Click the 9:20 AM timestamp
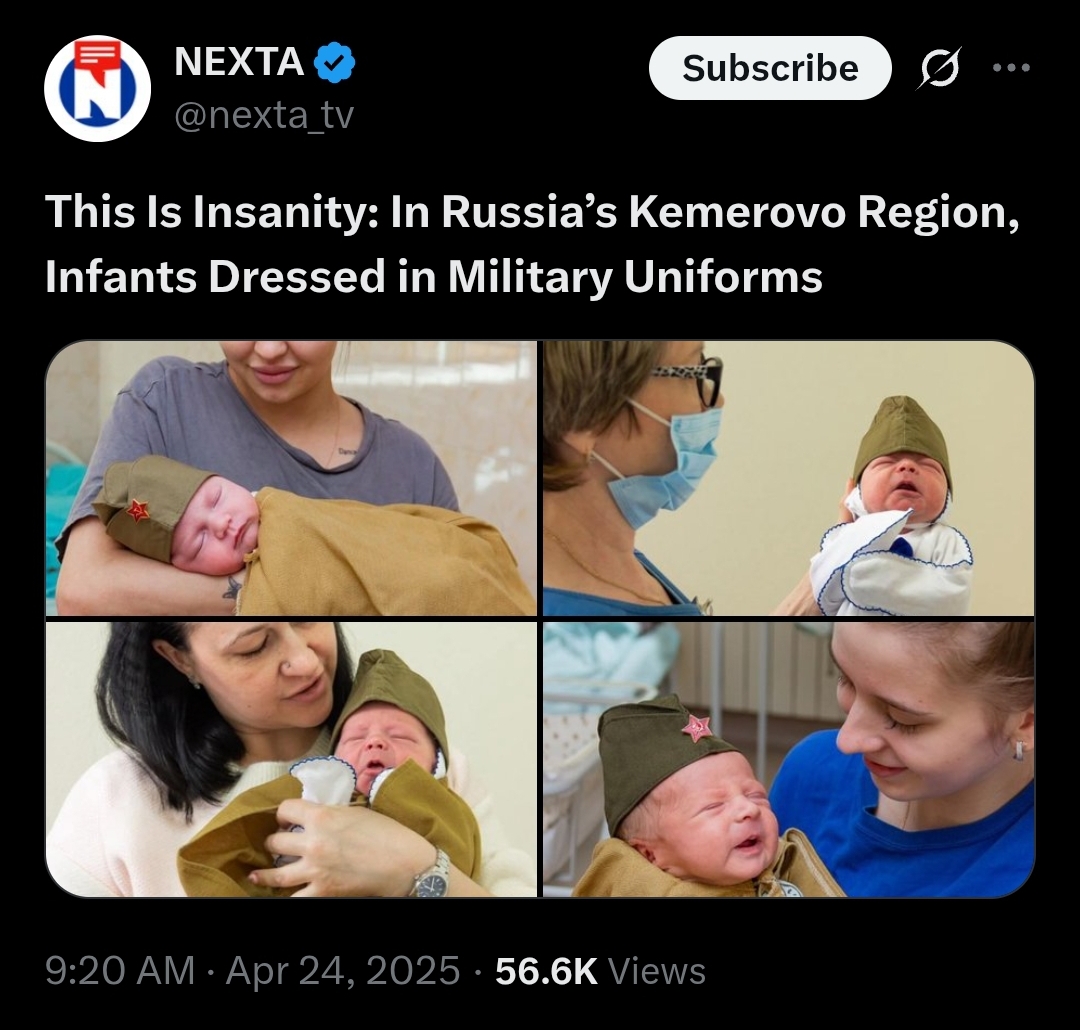The height and width of the screenshot is (1030, 1080). tap(120, 971)
